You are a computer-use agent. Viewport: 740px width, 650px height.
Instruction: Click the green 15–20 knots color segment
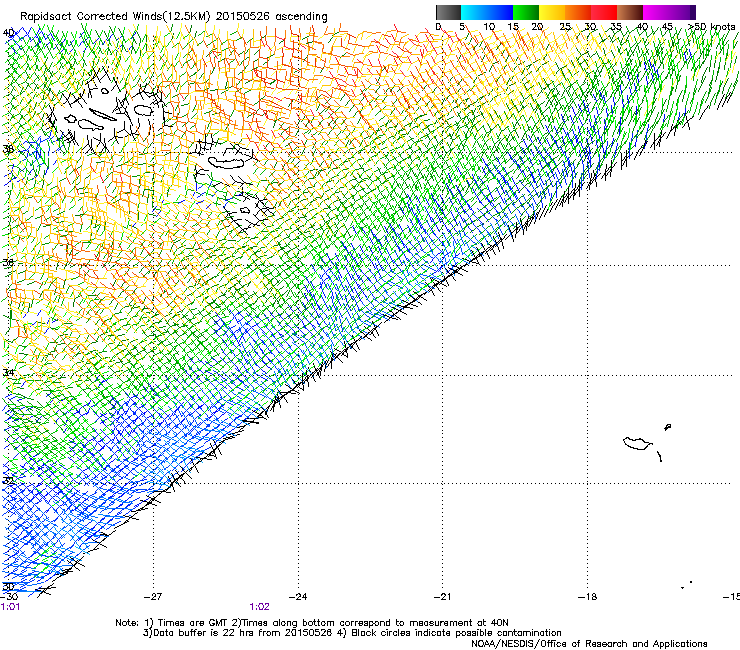coord(526,12)
